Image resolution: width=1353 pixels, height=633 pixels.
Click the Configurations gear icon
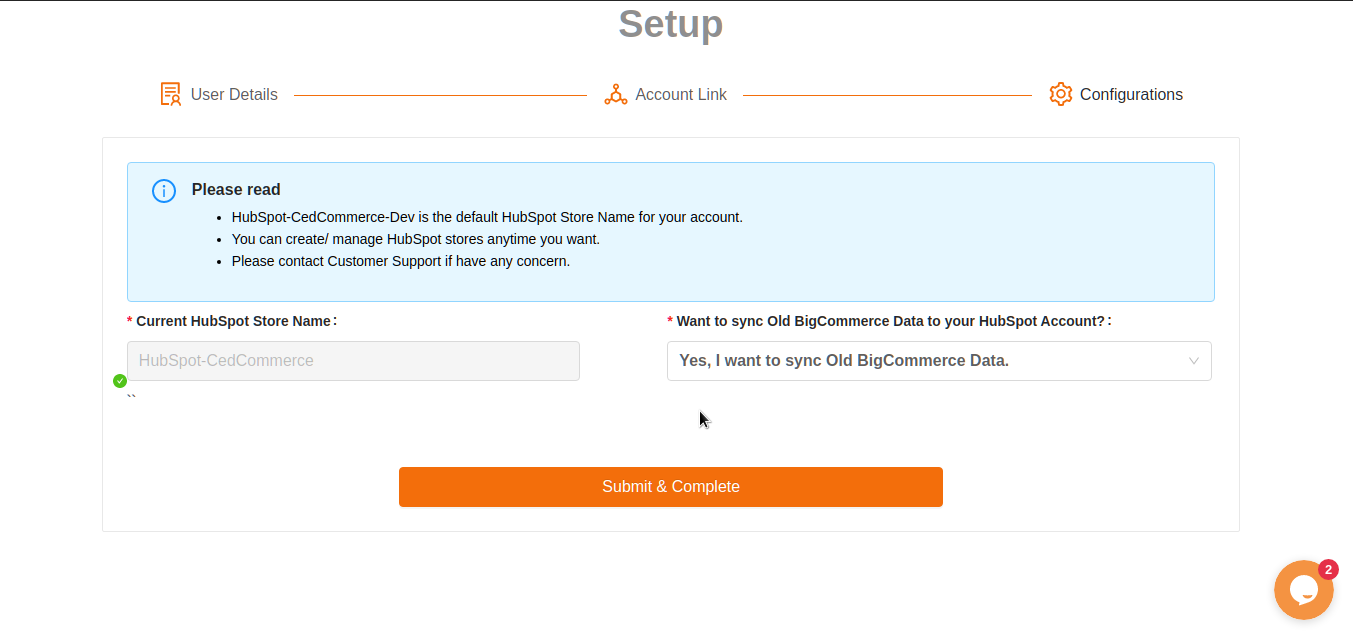[1061, 94]
